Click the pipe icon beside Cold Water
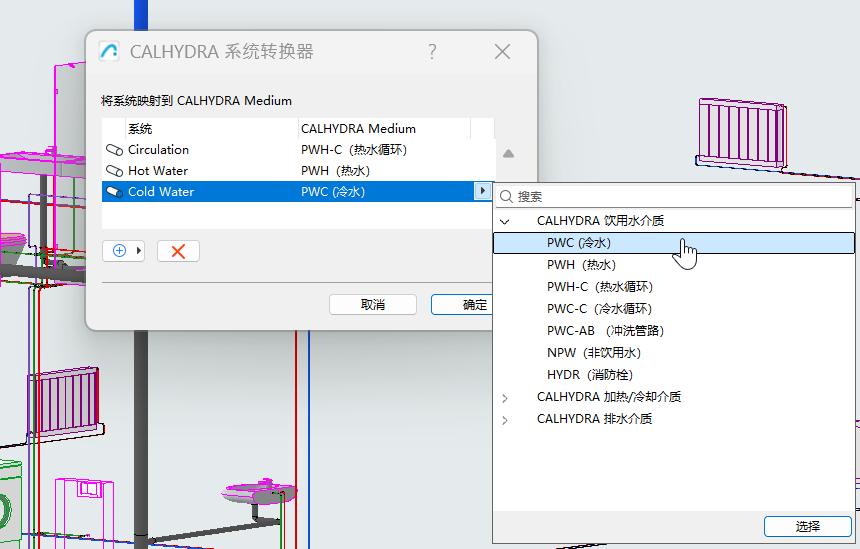 coord(114,191)
